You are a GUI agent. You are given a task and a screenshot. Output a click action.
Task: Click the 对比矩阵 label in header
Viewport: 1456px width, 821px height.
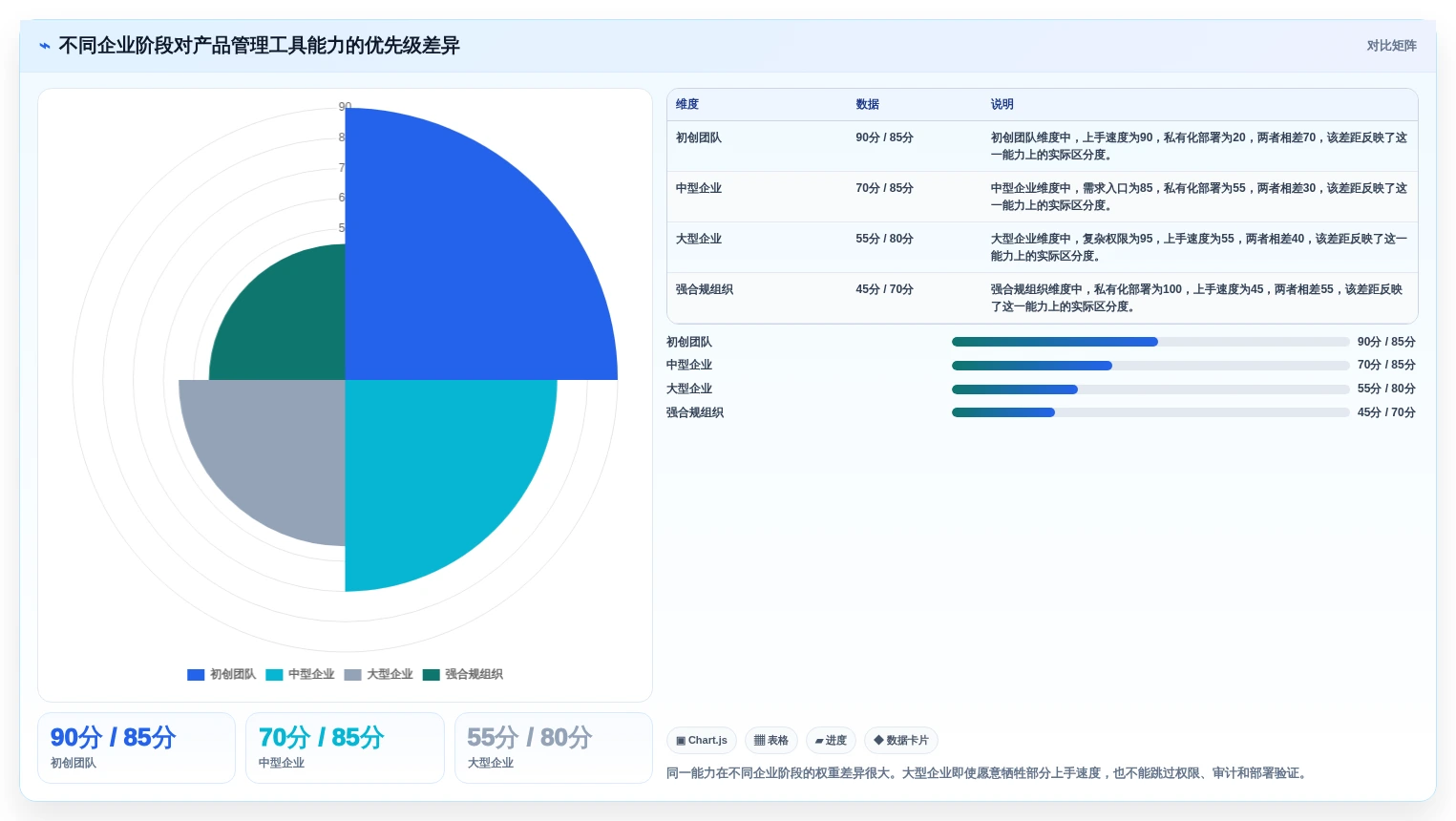1391,46
